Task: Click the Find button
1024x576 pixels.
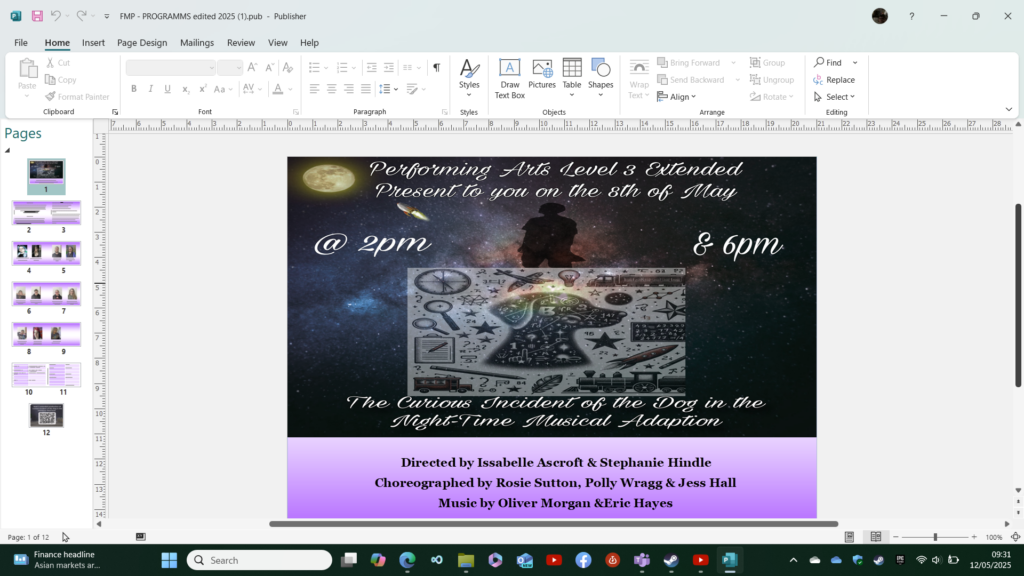Action: point(827,63)
